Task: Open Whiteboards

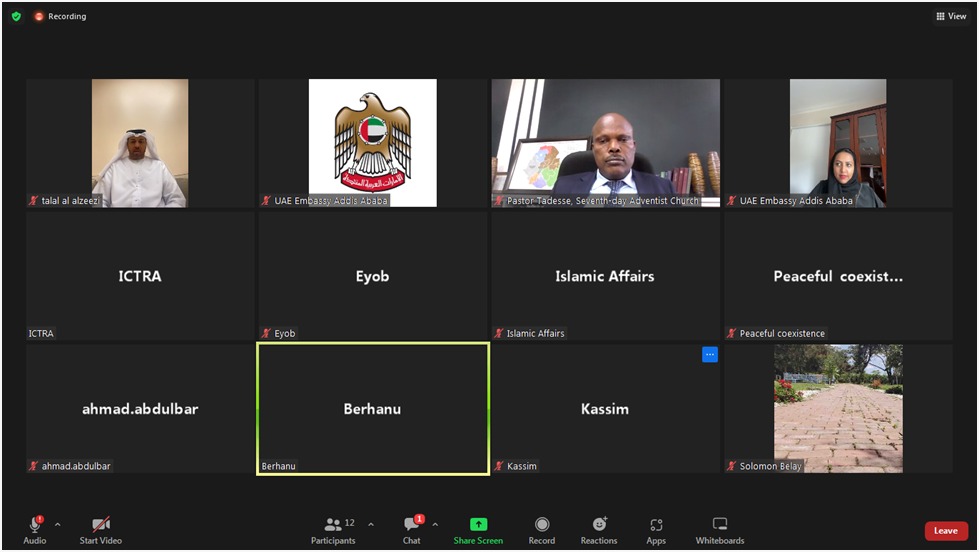Action: [x=720, y=531]
